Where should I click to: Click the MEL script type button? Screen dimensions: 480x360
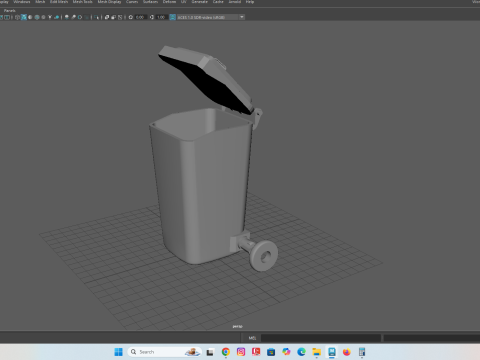point(252,338)
